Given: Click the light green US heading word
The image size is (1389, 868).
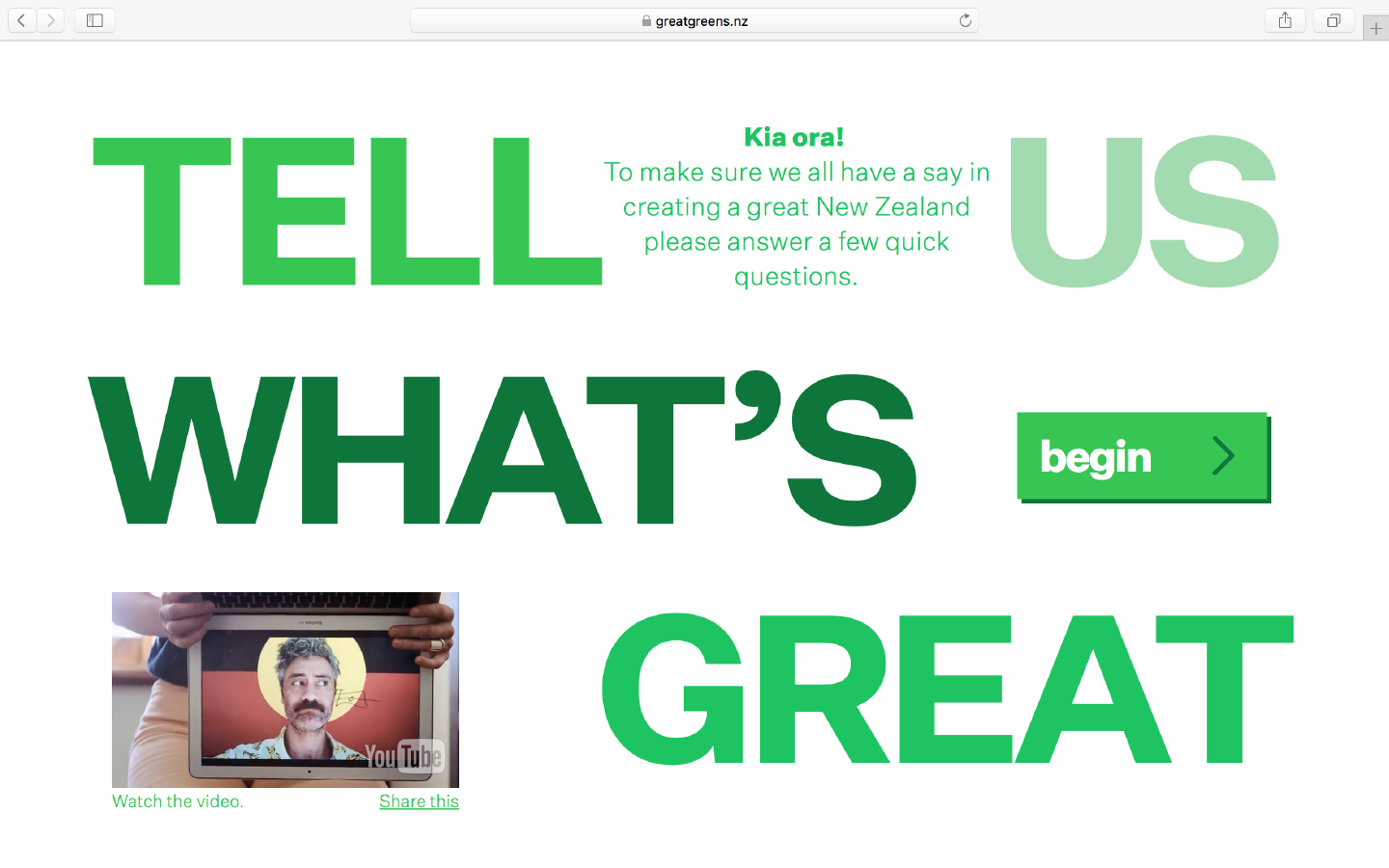Looking at the screenshot, I should (1144, 211).
